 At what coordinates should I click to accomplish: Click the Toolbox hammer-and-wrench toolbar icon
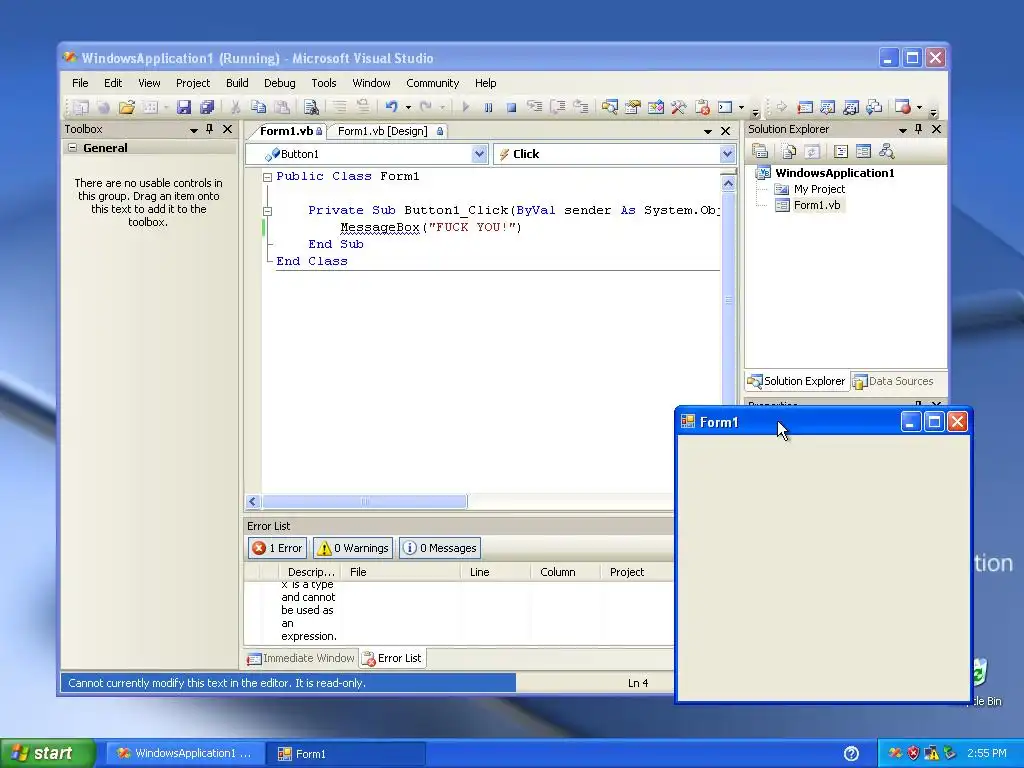[x=679, y=107]
